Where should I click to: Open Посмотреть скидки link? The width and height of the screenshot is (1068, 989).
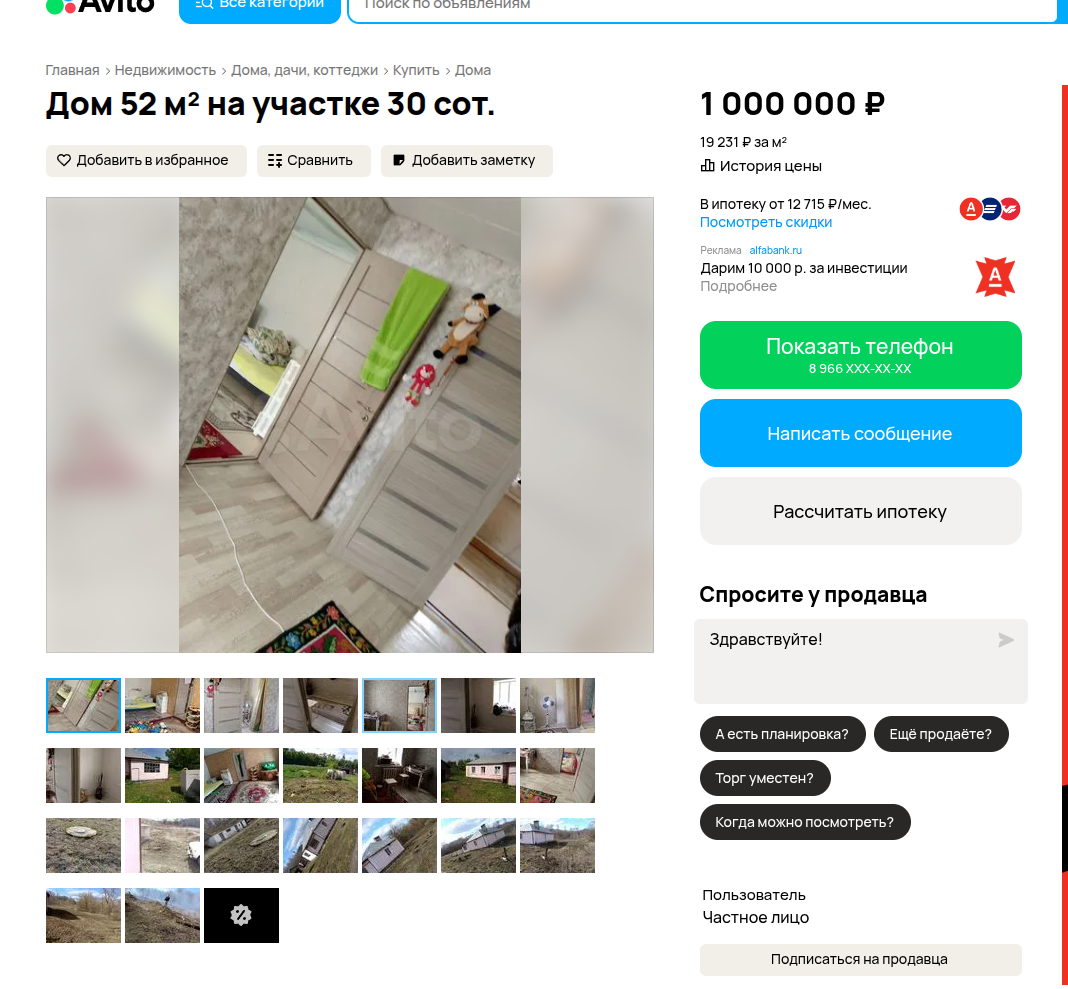click(x=766, y=222)
